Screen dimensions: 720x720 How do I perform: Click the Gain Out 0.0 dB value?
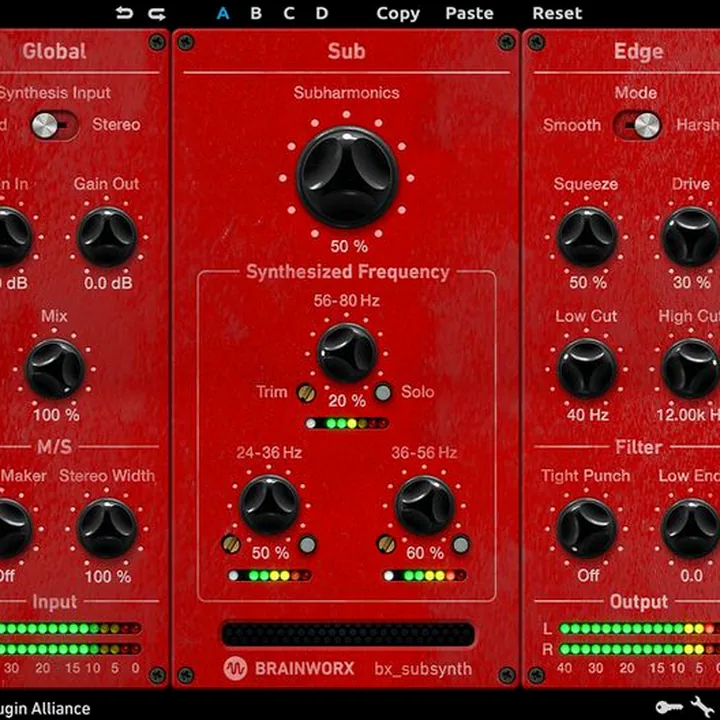tap(108, 283)
